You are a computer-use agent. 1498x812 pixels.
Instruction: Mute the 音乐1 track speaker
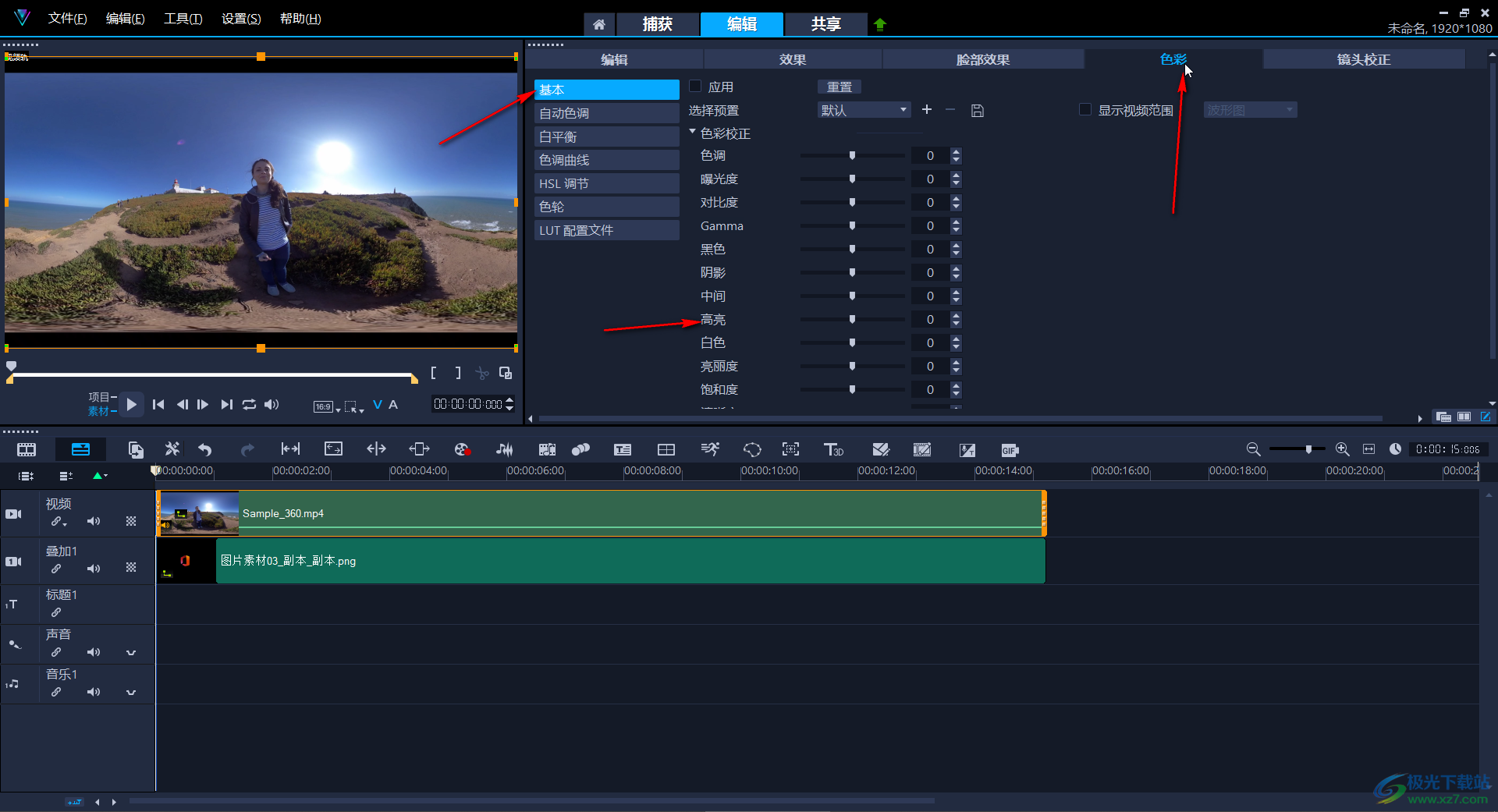(94, 692)
